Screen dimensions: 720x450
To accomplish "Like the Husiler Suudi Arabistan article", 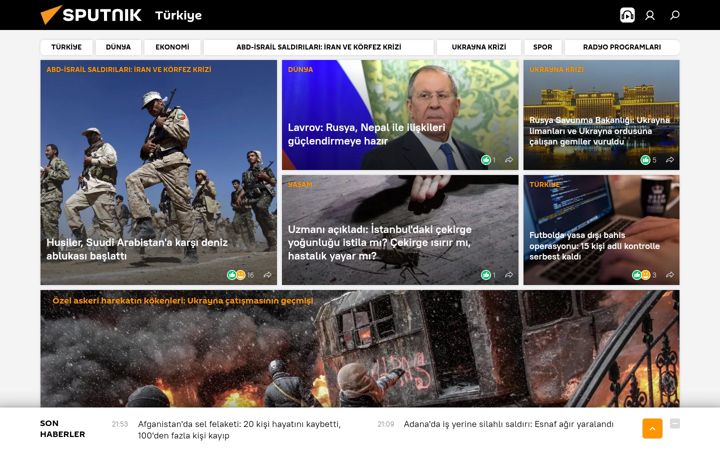I will tap(231, 275).
